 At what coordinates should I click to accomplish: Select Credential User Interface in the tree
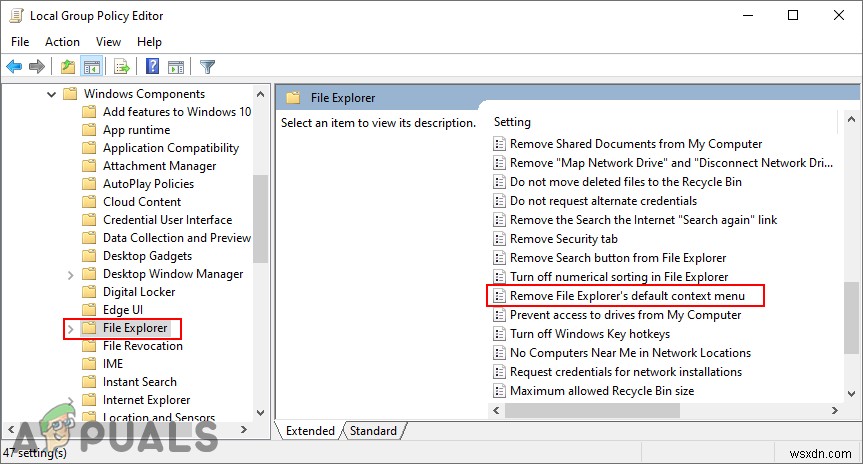(167, 220)
